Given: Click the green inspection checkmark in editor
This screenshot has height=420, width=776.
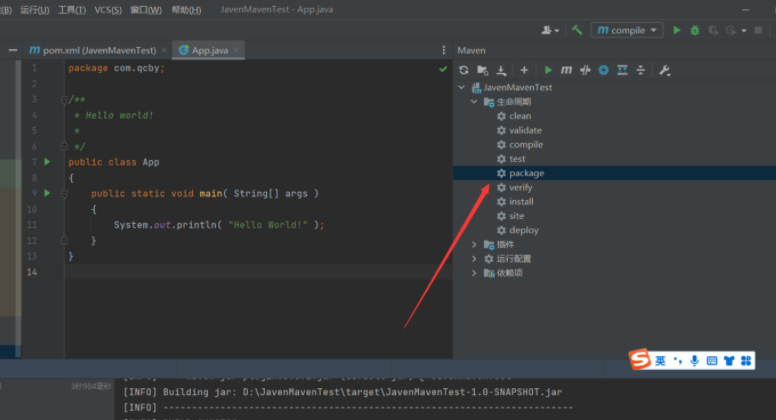Looking at the screenshot, I should tap(443, 69).
